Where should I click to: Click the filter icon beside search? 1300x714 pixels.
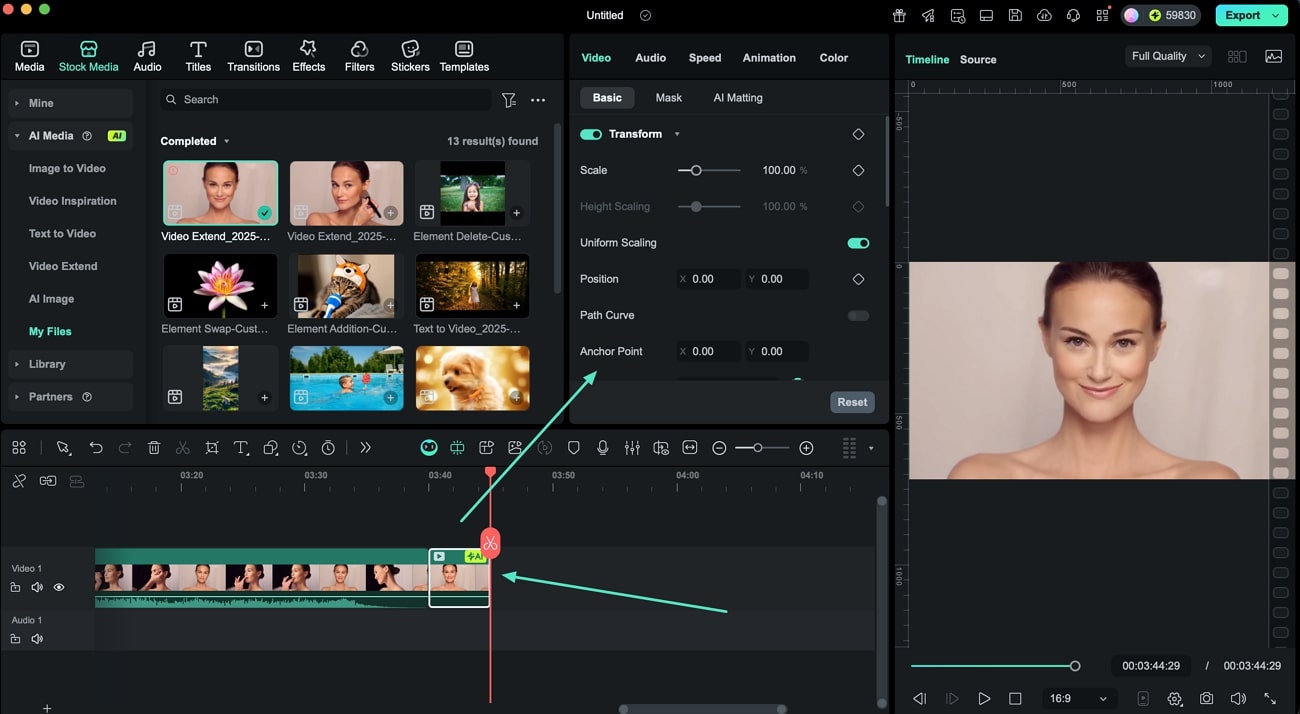(509, 100)
